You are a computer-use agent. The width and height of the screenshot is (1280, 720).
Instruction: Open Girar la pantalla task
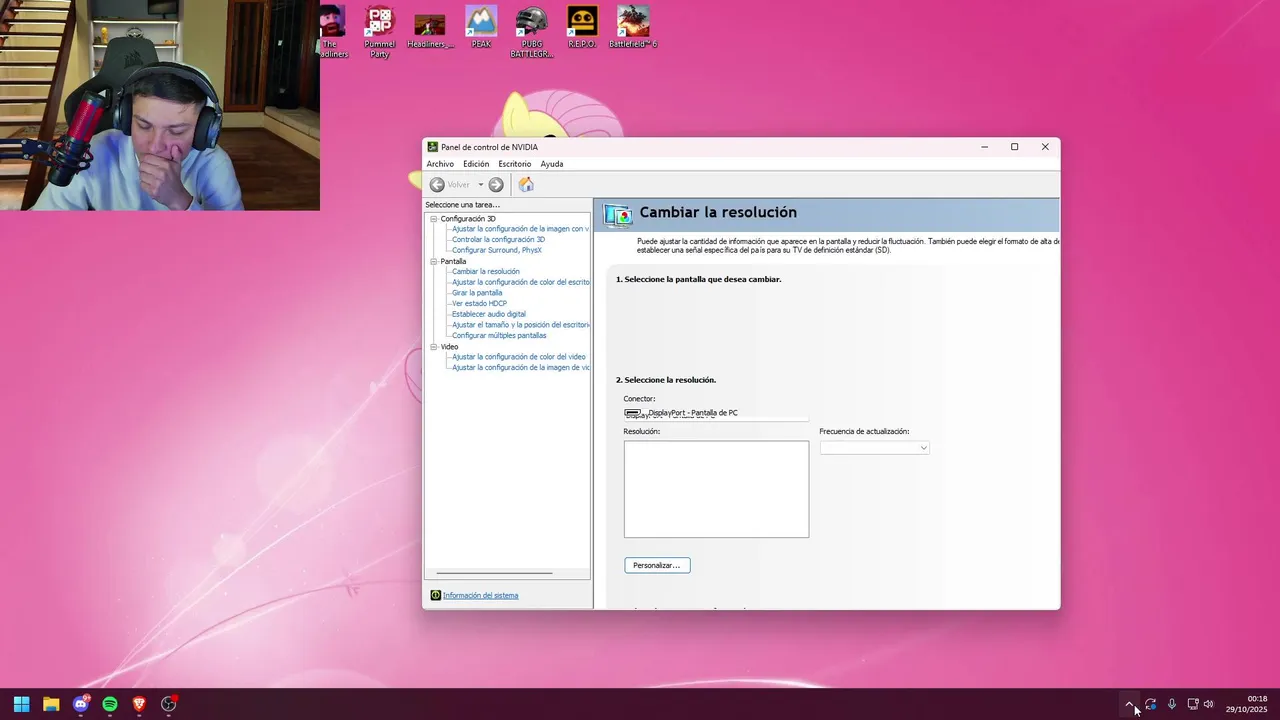477,293
